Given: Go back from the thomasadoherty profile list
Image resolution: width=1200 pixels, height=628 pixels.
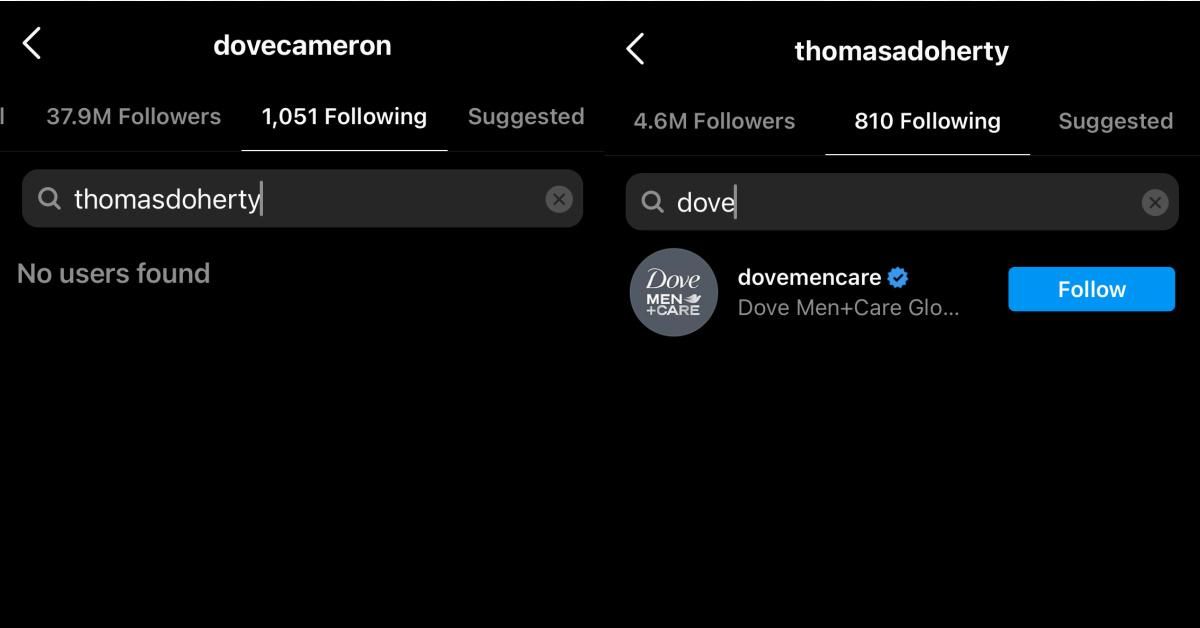Looking at the screenshot, I should (635, 48).
